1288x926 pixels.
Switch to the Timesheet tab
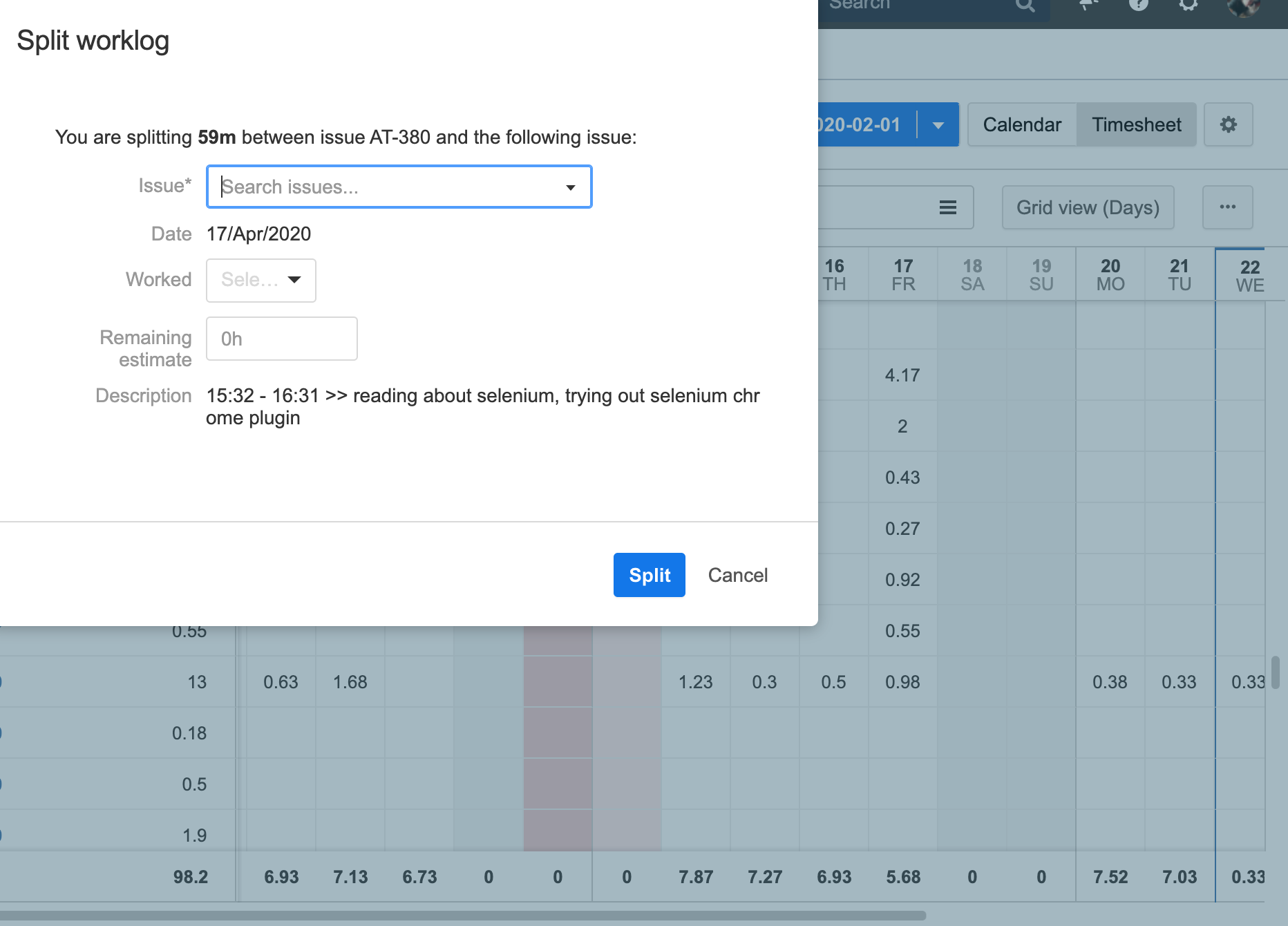[x=1136, y=124]
